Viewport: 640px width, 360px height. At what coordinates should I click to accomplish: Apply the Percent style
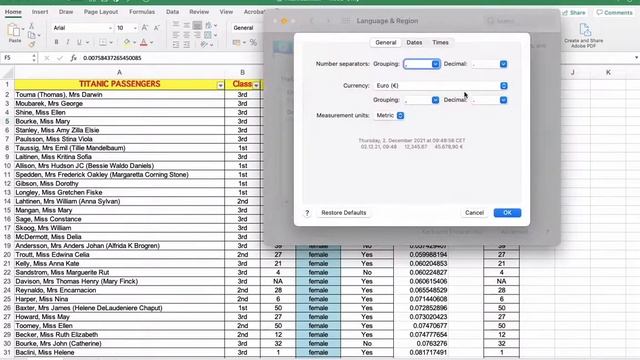[x=253, y=42]
